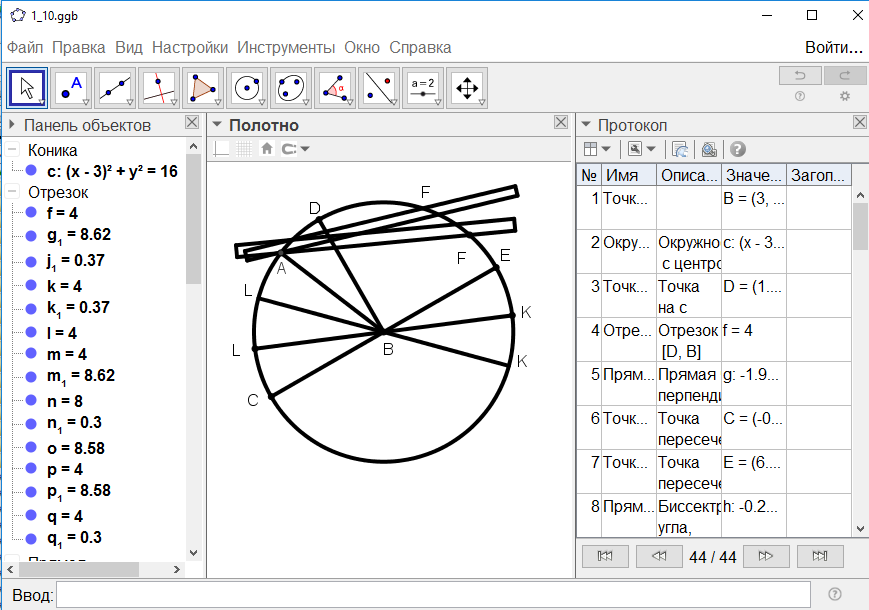Choose the Slider tool (a=2)
Screen dimensions: 869x610
pos(423,88)
